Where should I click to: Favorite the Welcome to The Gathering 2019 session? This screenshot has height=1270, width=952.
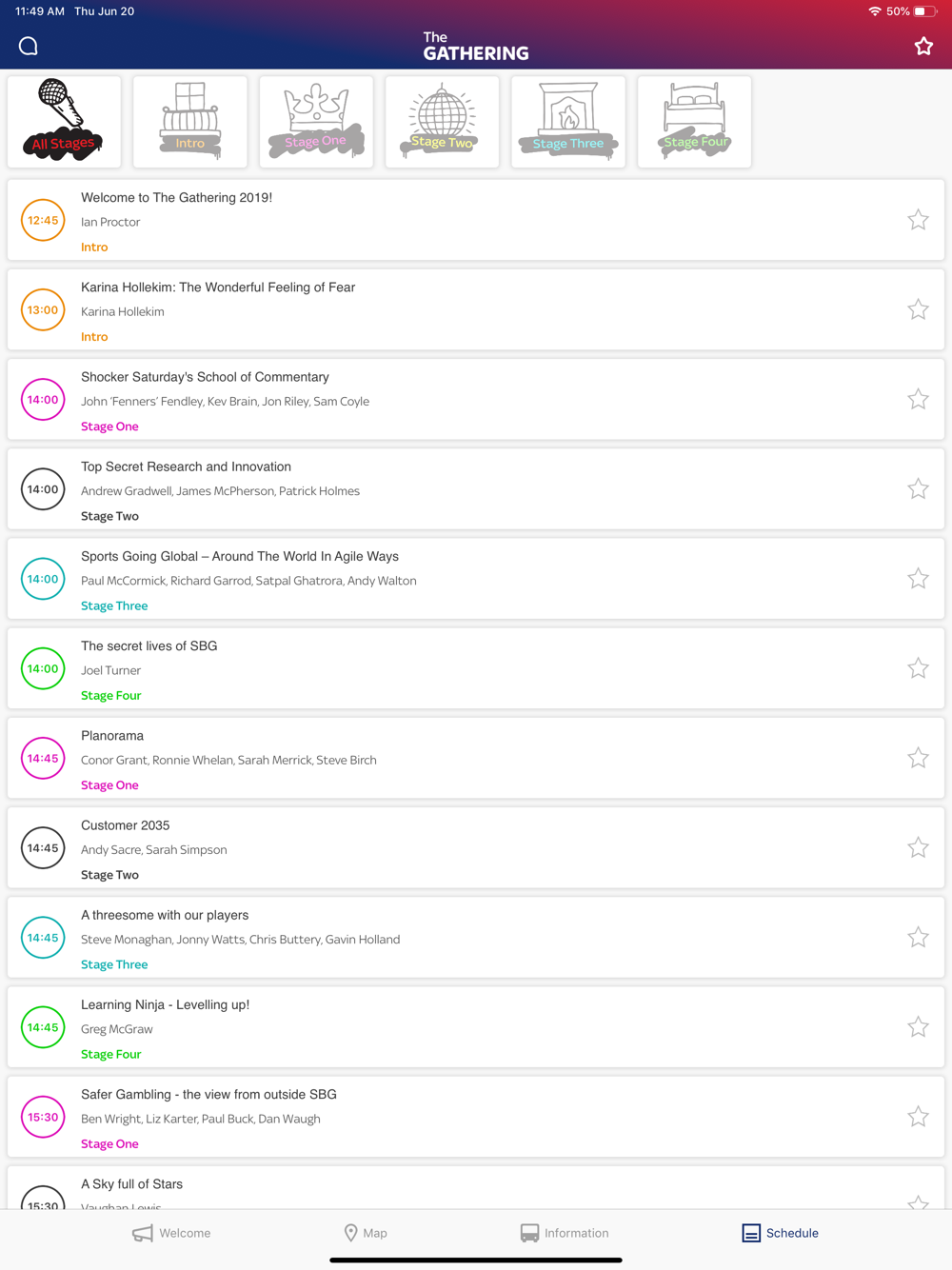(918, 220)
